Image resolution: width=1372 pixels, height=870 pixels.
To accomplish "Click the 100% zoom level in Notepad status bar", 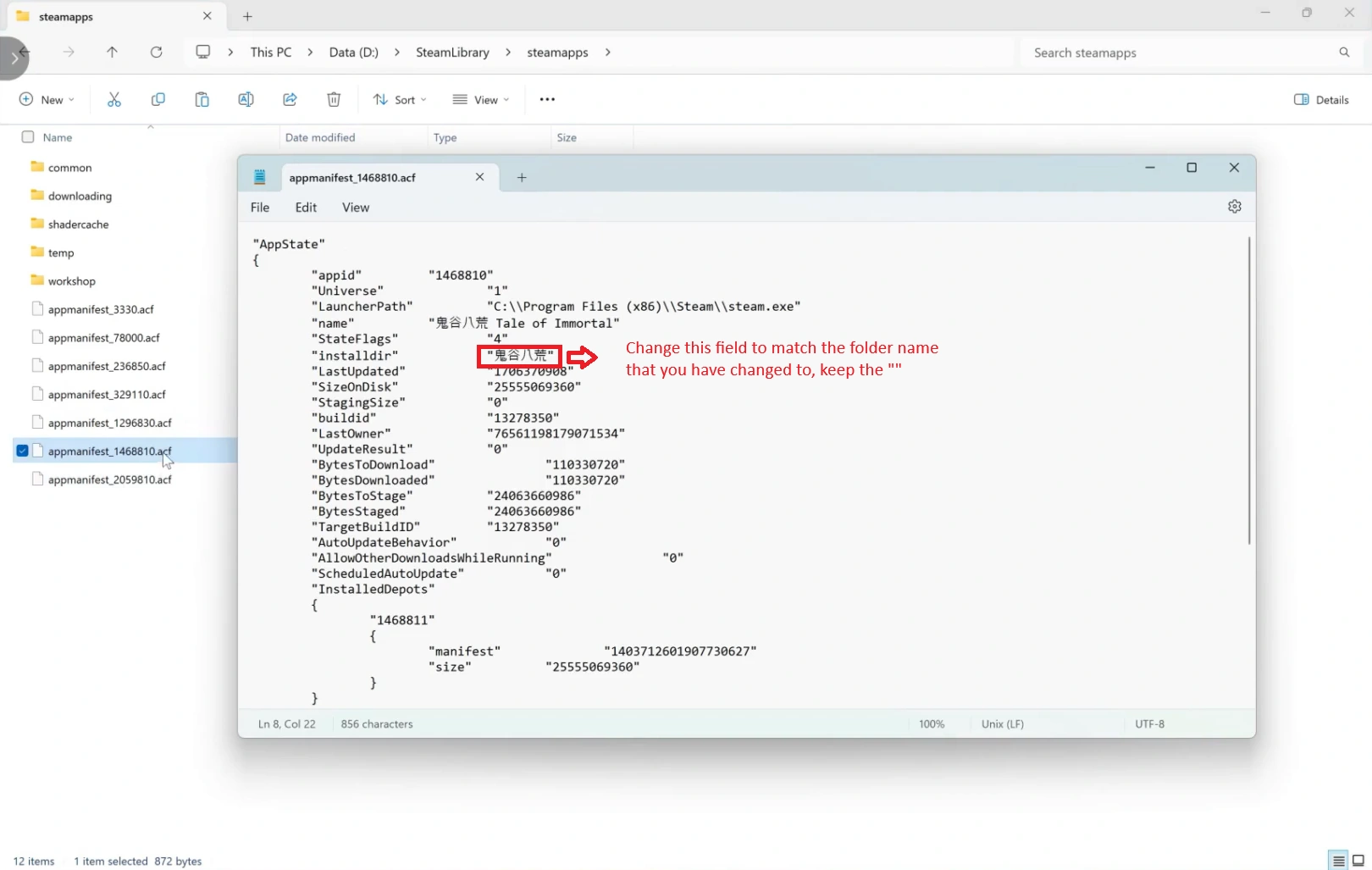I will click(x=932, y=724).
